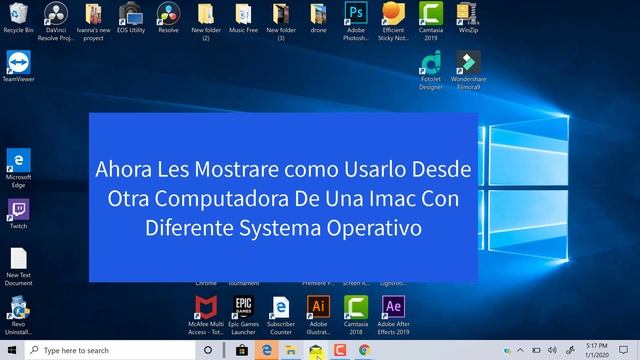Open the pen and link tray icon
Image resolution: width=640 pixels, height=360 pixels.
[570, 350]
